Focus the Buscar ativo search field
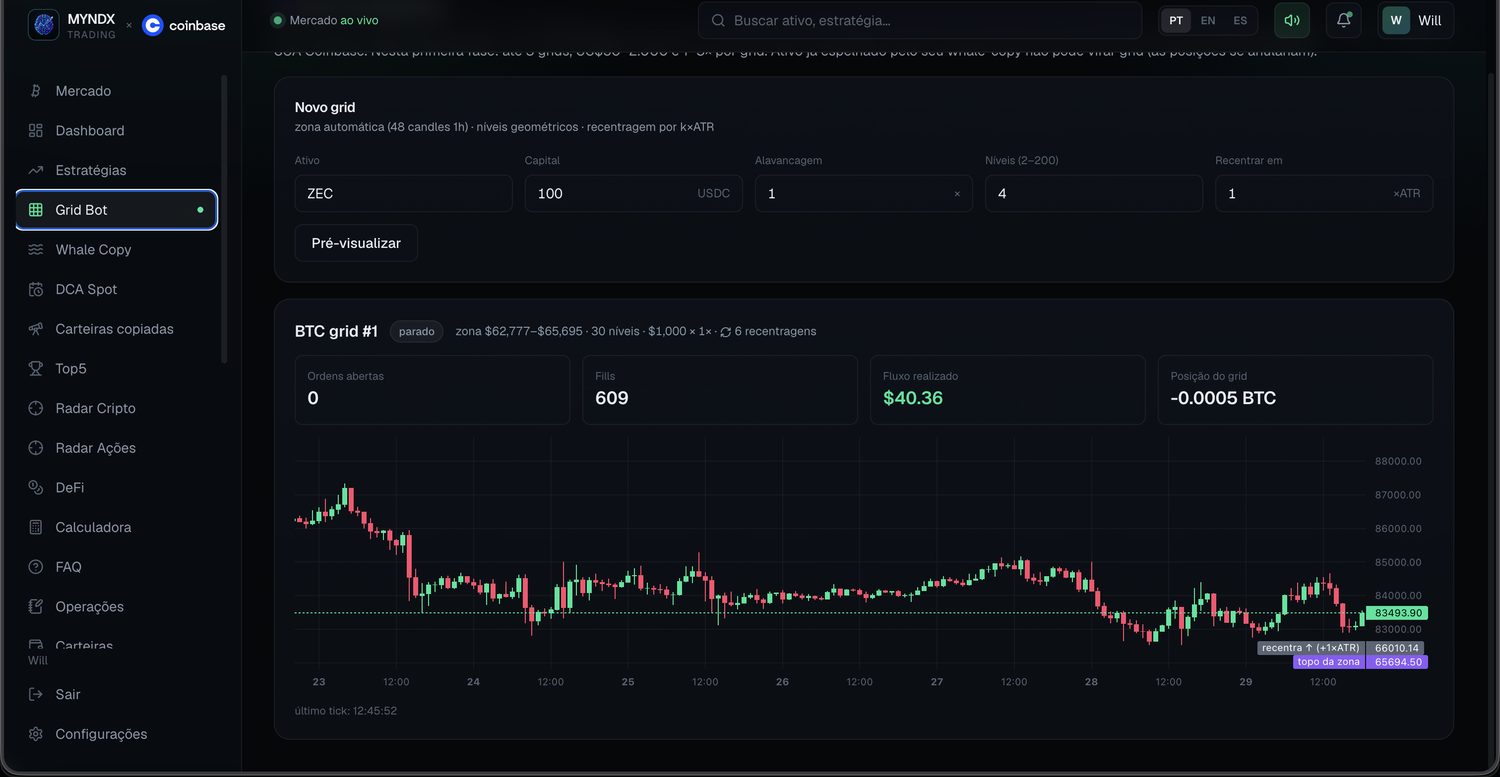The width and height of the screenshot is (1500, 777). (920, 20)
